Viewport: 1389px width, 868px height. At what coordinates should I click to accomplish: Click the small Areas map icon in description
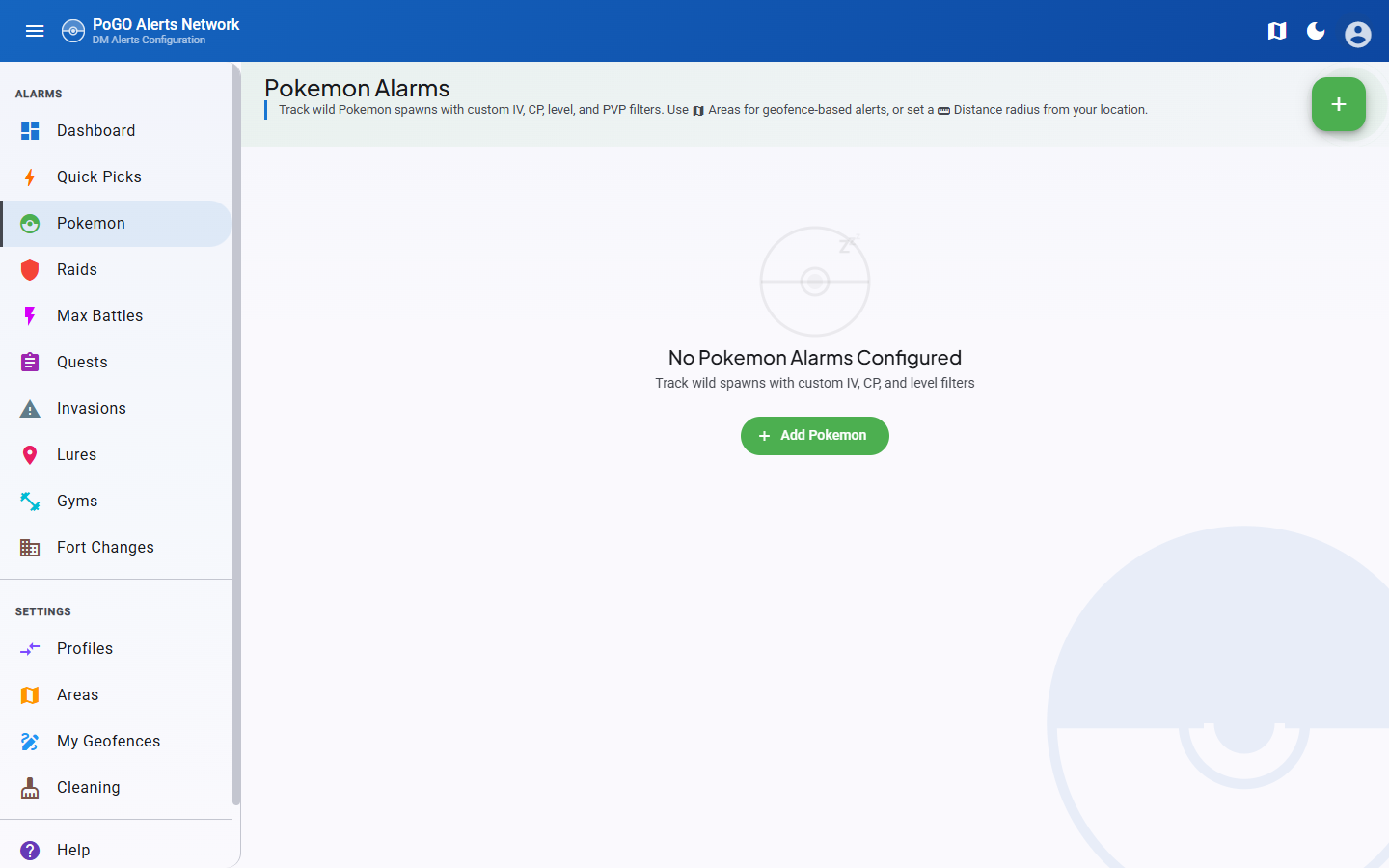coord(698,111)
